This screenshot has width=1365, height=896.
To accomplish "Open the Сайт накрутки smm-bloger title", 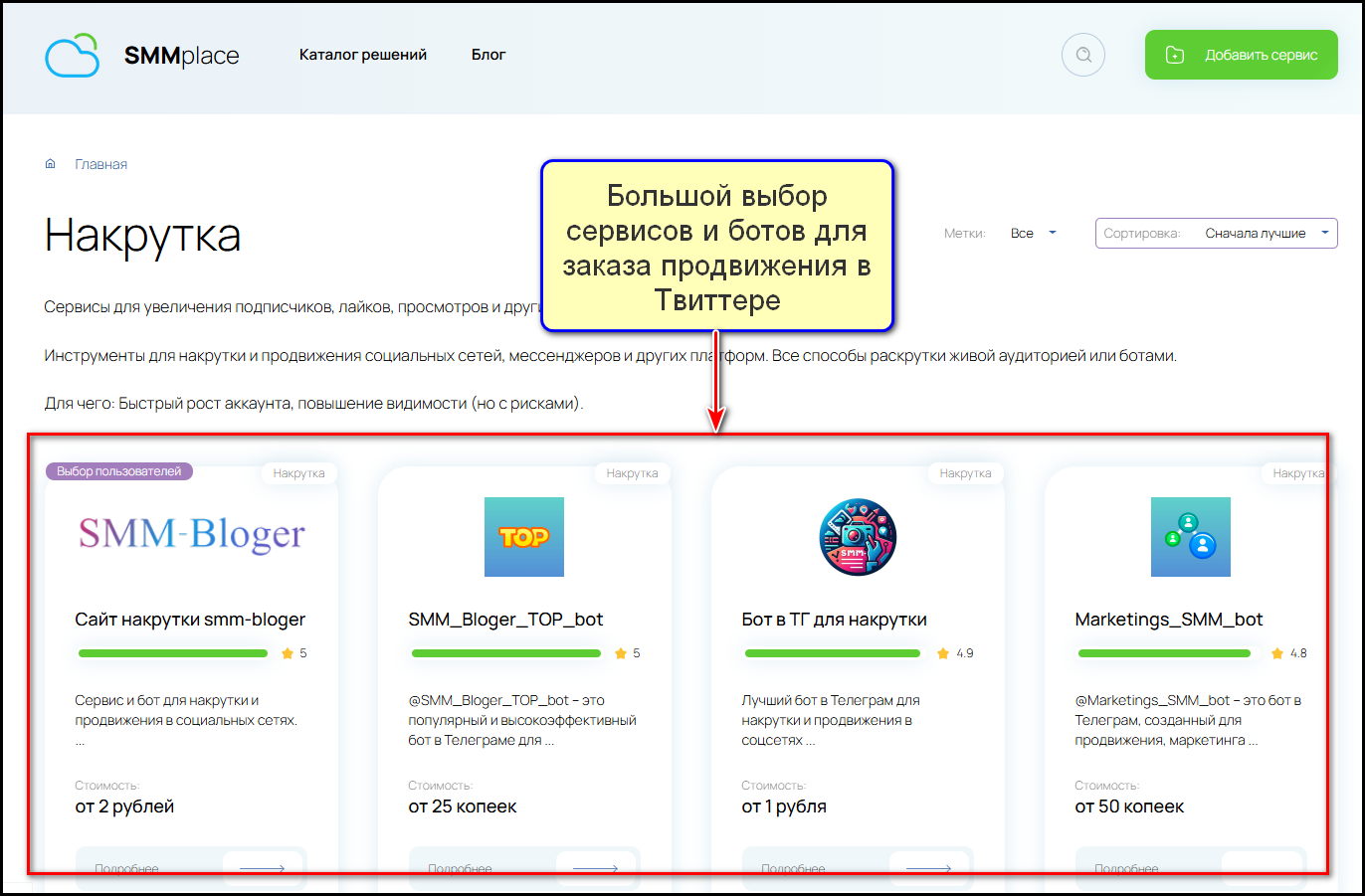I will pyautogui.click(x=190, y=620).
